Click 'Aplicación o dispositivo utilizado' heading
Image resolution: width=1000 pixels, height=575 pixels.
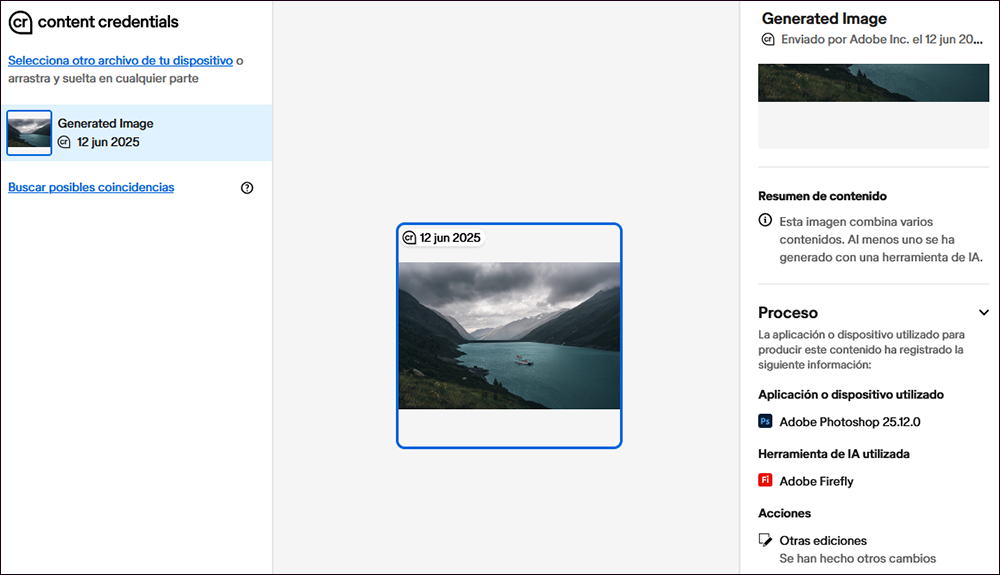pyautogui.click(x=851, y=395)
